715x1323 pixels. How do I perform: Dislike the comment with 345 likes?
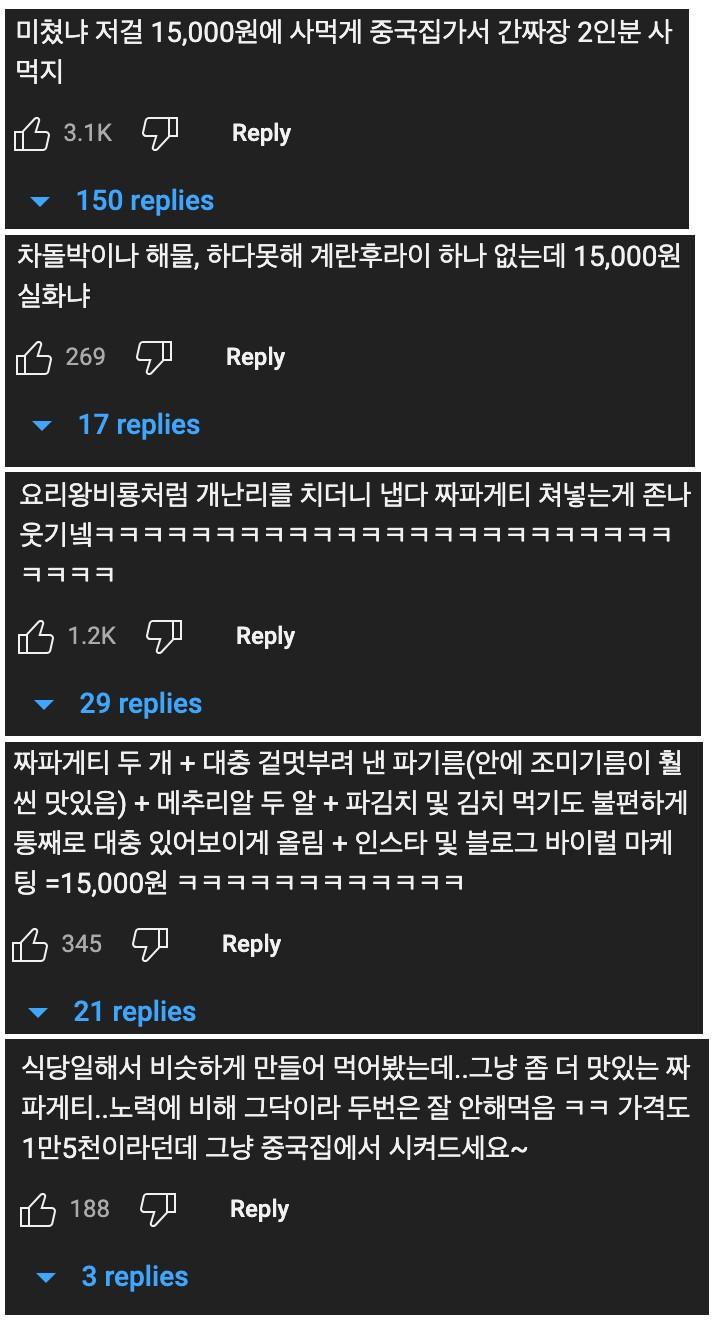point(150,945)
